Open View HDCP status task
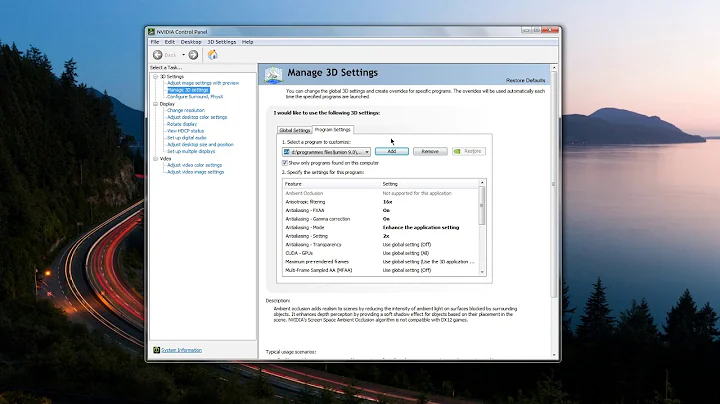720x404 pixels. 186,131
